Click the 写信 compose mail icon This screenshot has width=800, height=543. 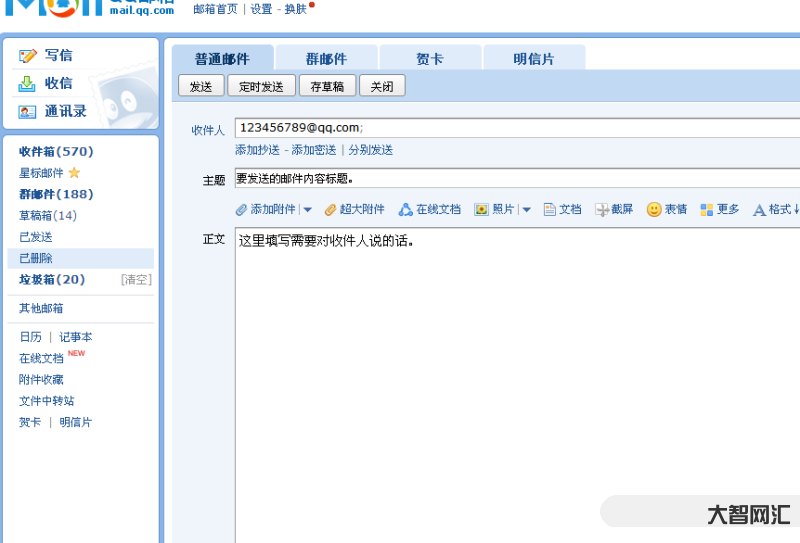click(28, 56)
